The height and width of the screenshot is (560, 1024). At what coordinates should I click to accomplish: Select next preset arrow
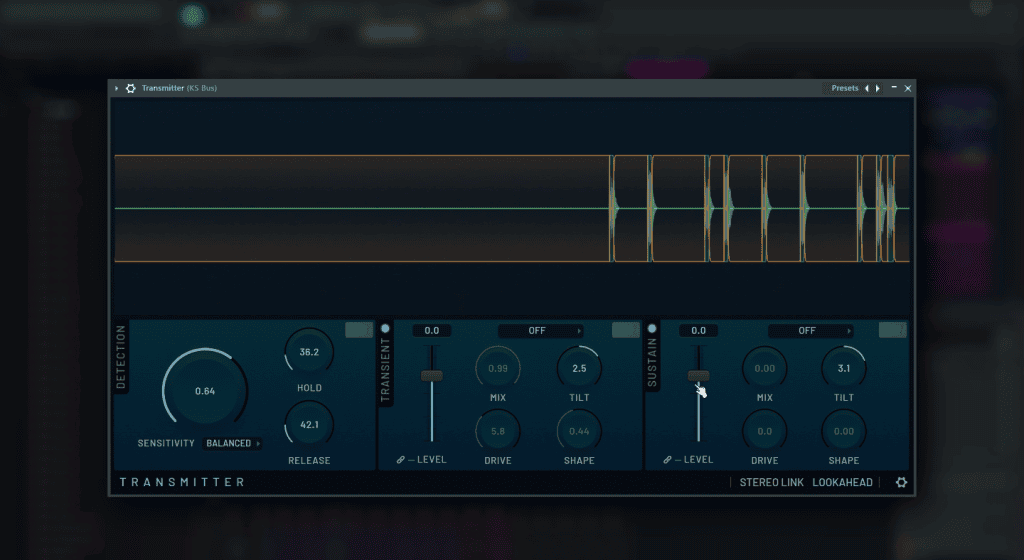(878, 88)
